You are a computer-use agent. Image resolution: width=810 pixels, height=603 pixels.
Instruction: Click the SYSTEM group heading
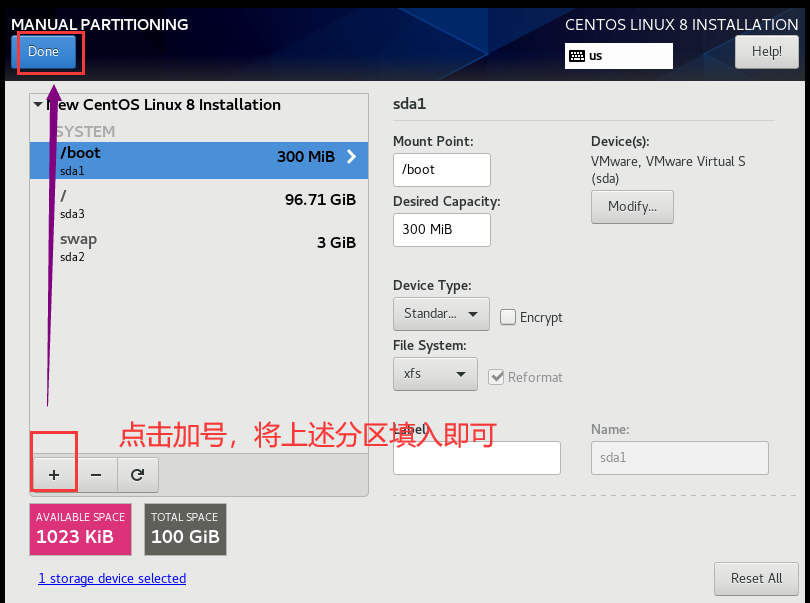pyautogui.click(x=85, y=132)
